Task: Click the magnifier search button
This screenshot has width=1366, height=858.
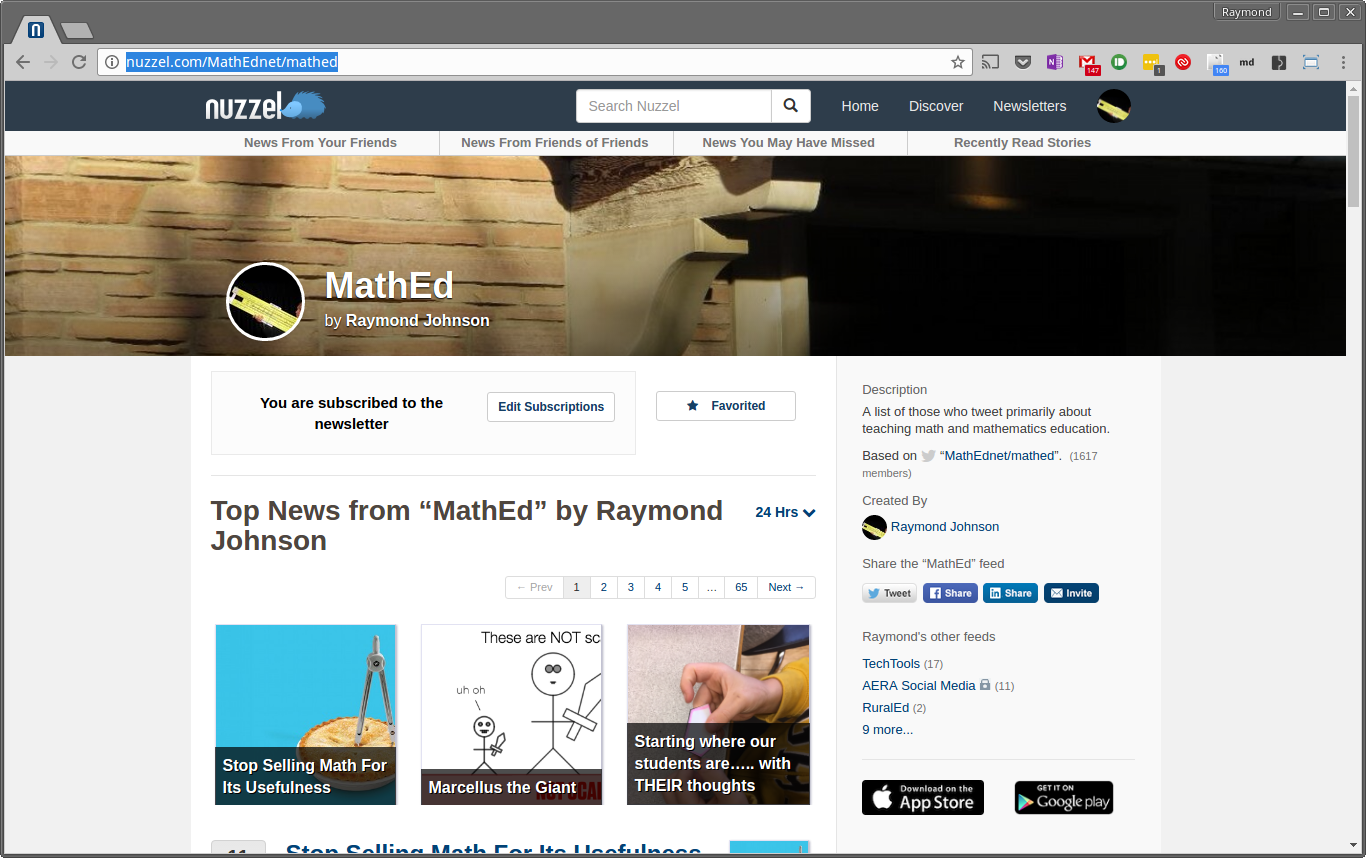Action: (x=791, y=106)
